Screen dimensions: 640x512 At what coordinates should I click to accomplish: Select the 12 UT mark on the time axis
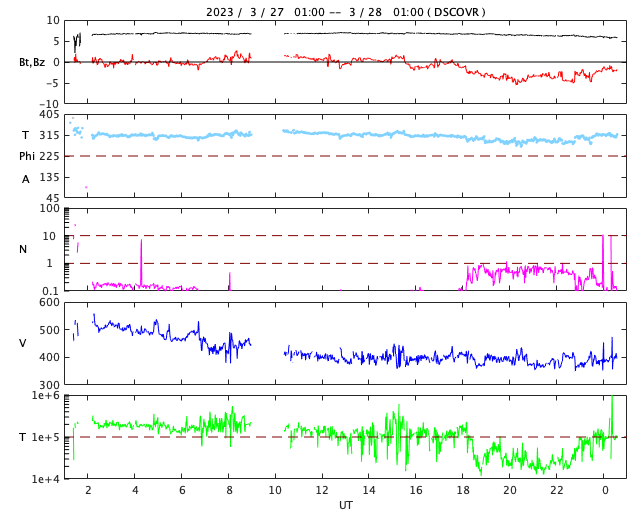(322, 491)
